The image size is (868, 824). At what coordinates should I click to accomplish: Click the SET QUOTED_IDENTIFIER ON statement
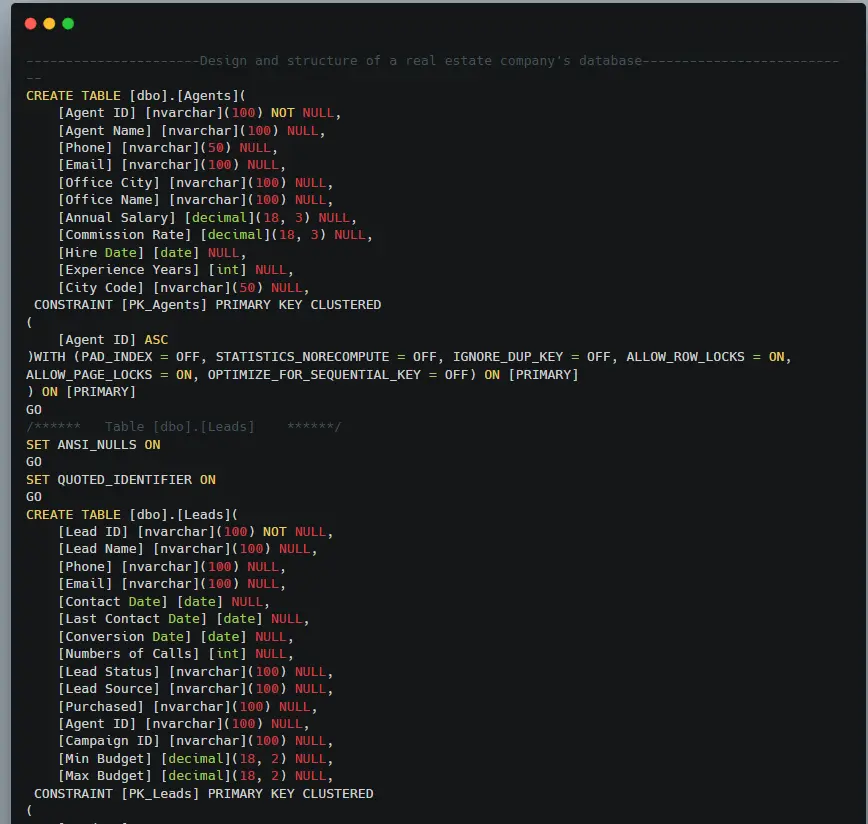[120, 480]
